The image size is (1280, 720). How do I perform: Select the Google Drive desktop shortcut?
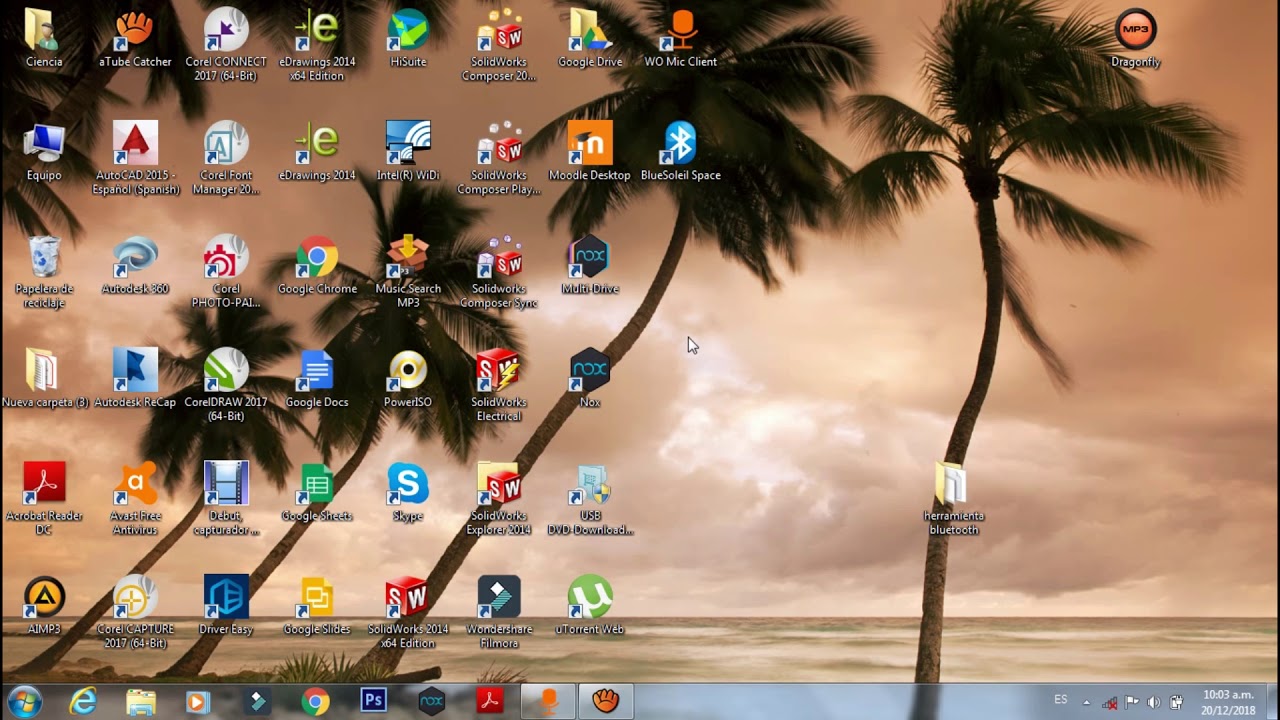coord(590,39)
